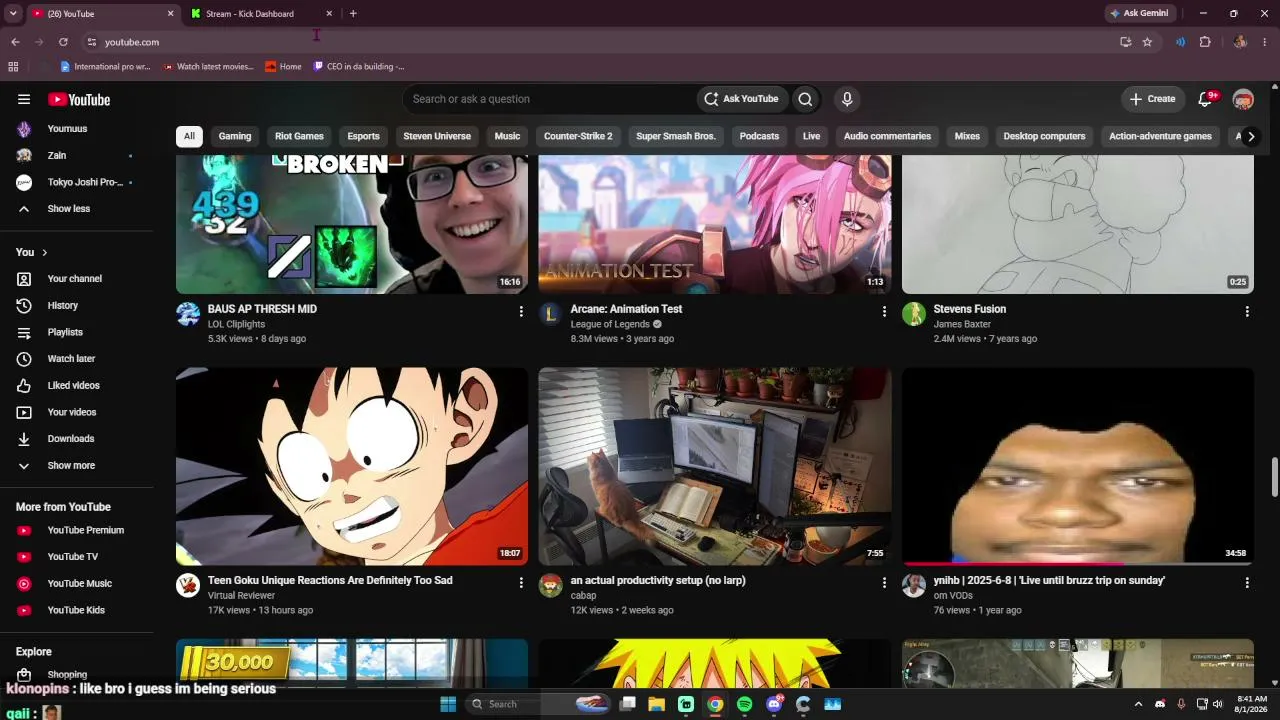This screenshot has width=1280, height=720.
Task: Open the account avatar menu
Action: 1243,99
